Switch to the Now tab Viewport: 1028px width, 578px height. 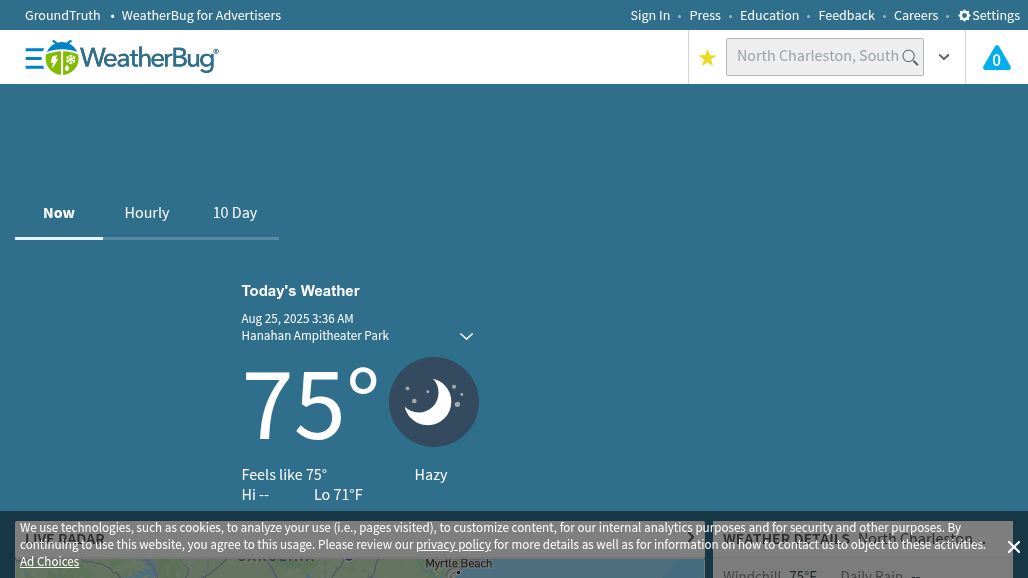[x=59, y=213]
